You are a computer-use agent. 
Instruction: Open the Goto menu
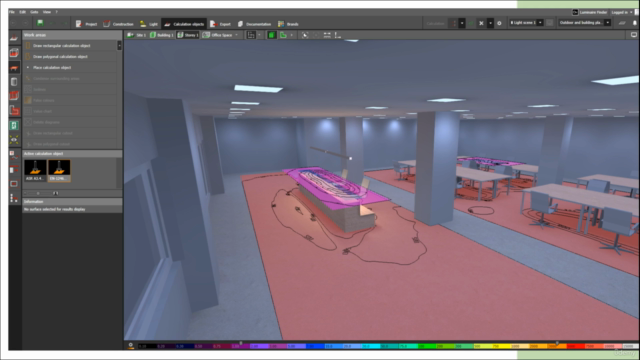[x=34, y=12]
